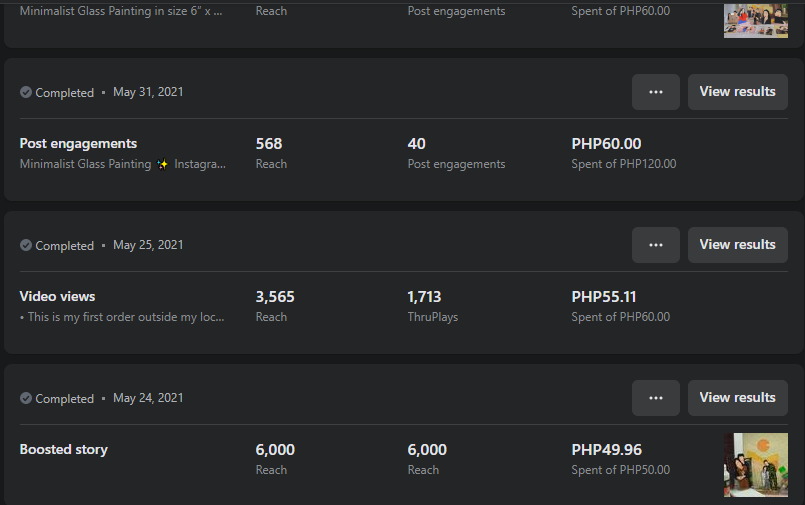Open the Boosted story ad title
The image size is (805, 505).
coord(64,450)
